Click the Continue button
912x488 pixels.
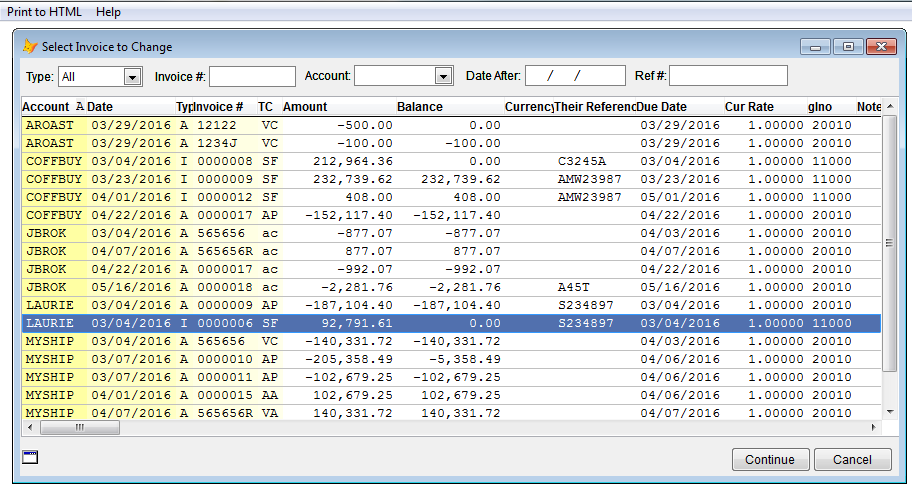coord(770,459)
